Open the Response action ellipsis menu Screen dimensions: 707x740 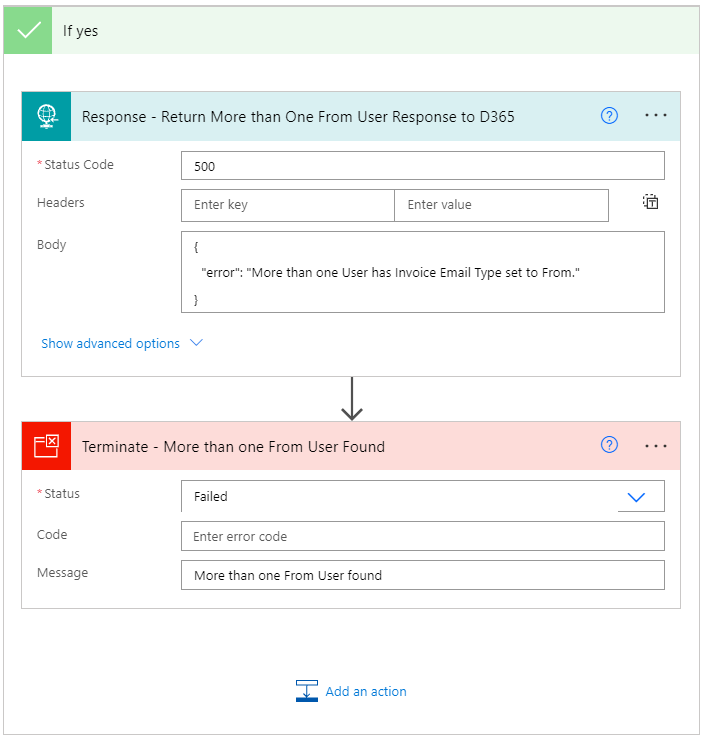(655, 116)
